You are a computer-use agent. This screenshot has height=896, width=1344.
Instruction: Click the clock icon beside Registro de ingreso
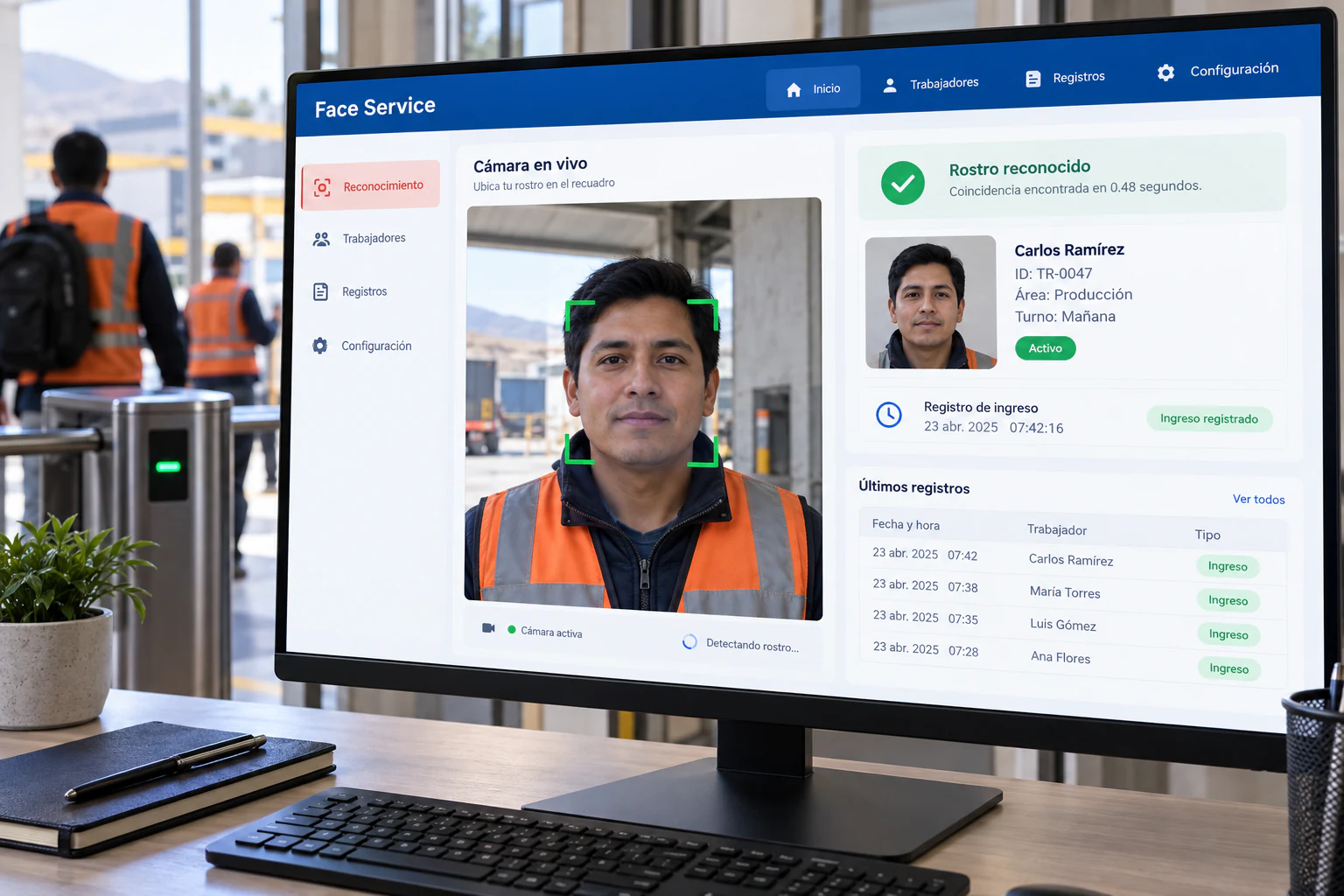coord(889,415)
